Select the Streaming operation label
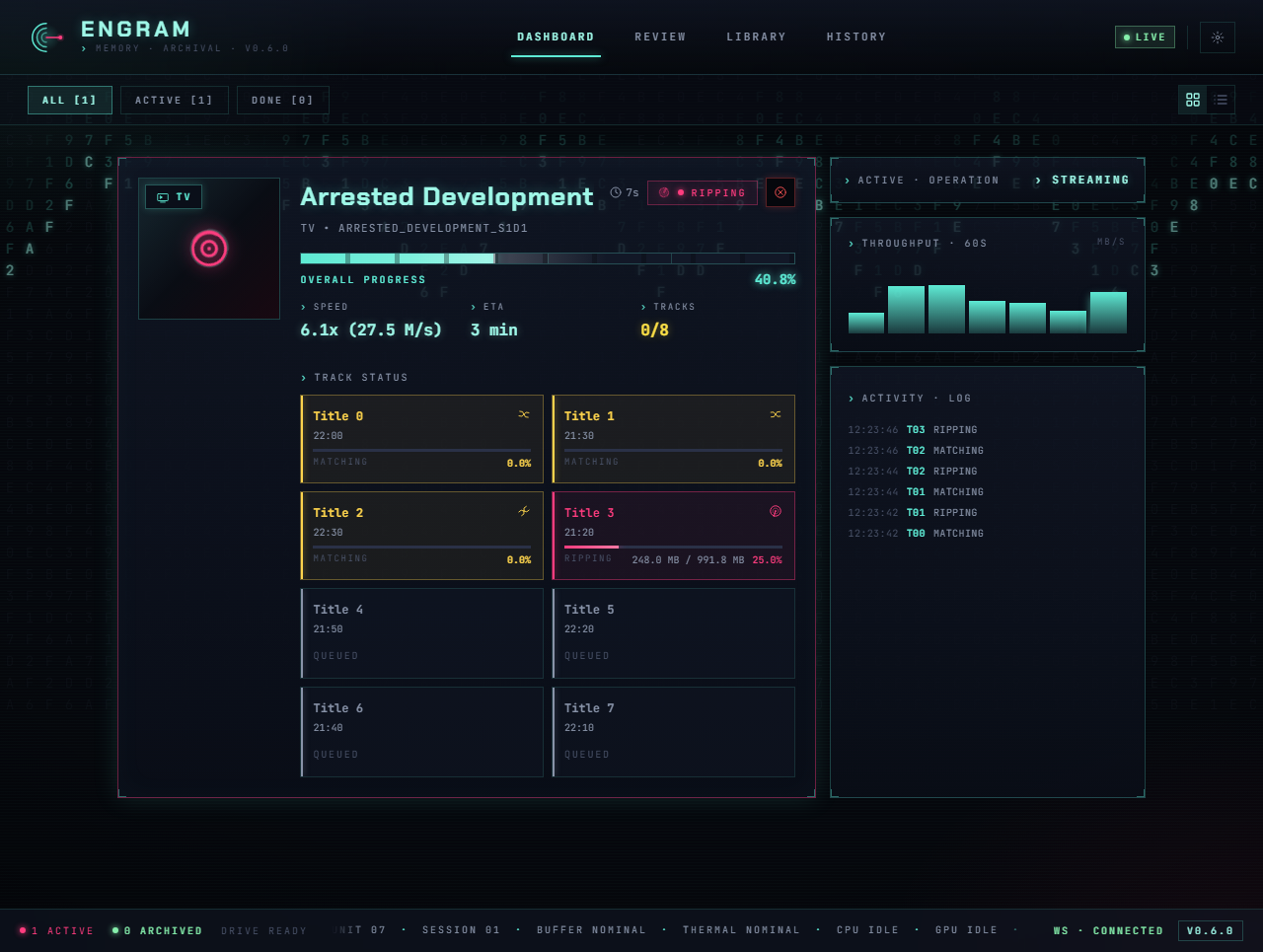 [x=1082, y=181]
